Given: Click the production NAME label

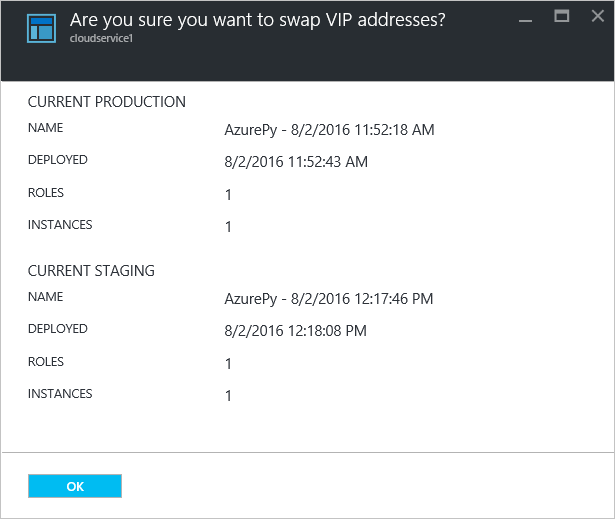Looking at the screenshot, I should [45, 128].
